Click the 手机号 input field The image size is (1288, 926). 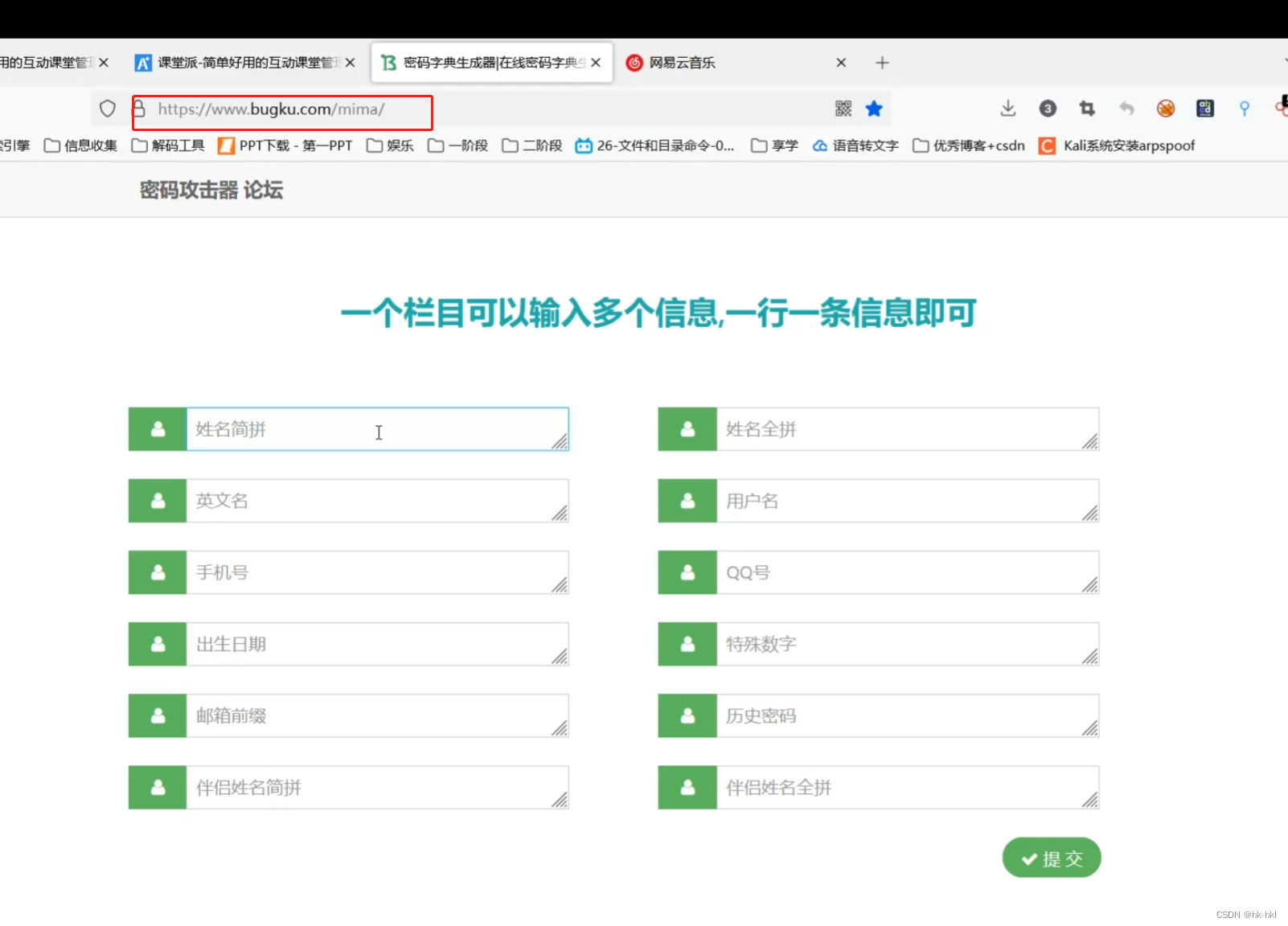tap(378, 572)
